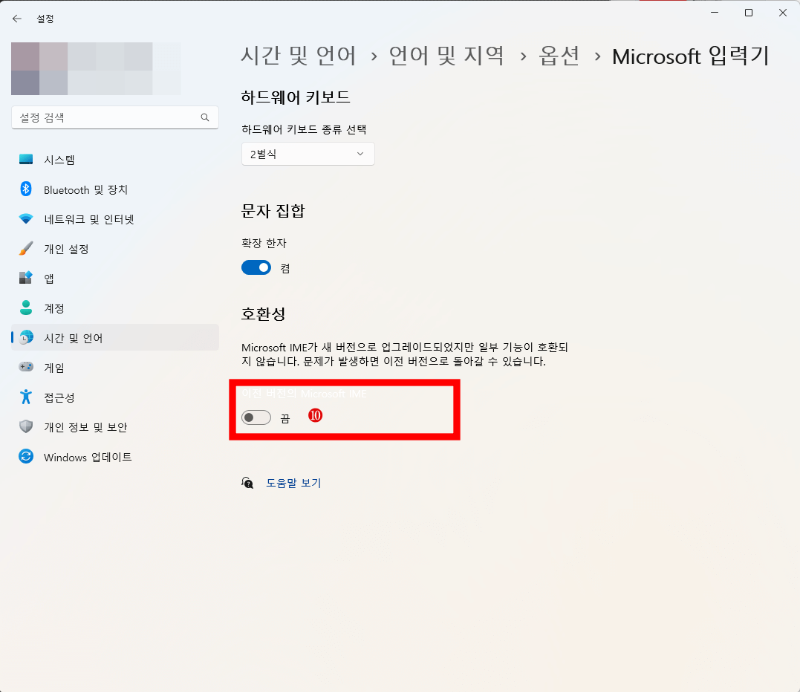Go back to 시간 및 언어 breadcrumb

coord(298,56)
